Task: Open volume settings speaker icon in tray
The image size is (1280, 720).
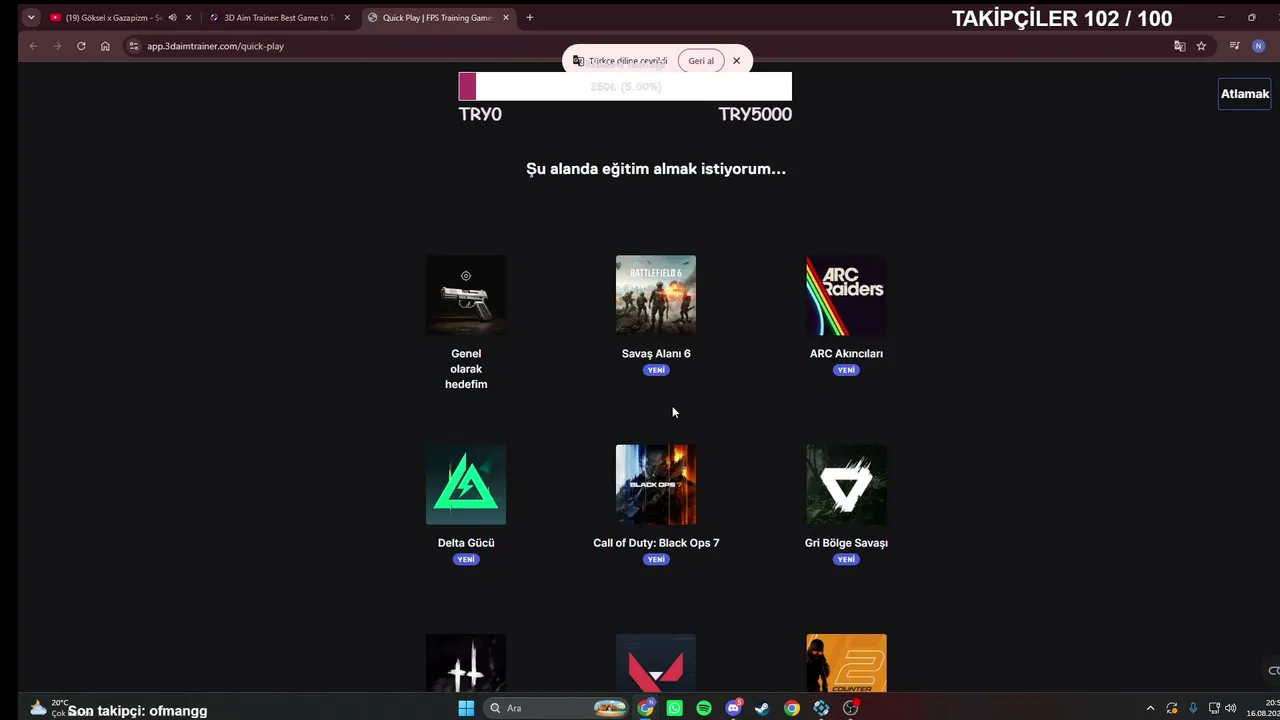Action: coord(1230,708)
